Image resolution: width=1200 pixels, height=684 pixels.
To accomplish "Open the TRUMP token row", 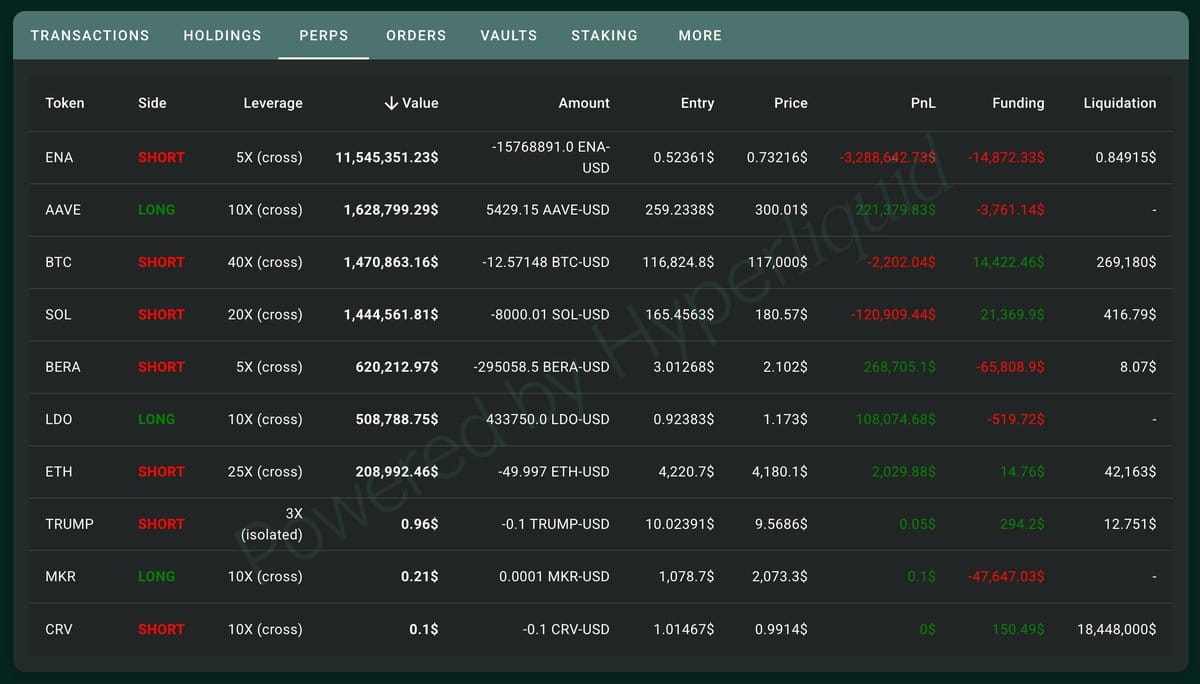I will (x=600, y=524).
